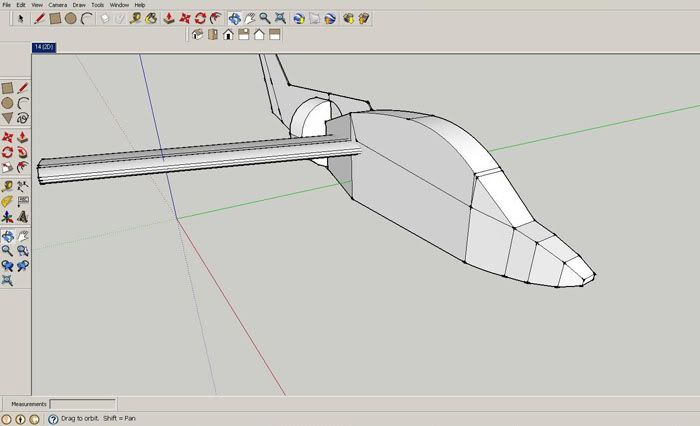Switch to the Back view house icon
The image size is (700, 426).
tap(259, 34)
